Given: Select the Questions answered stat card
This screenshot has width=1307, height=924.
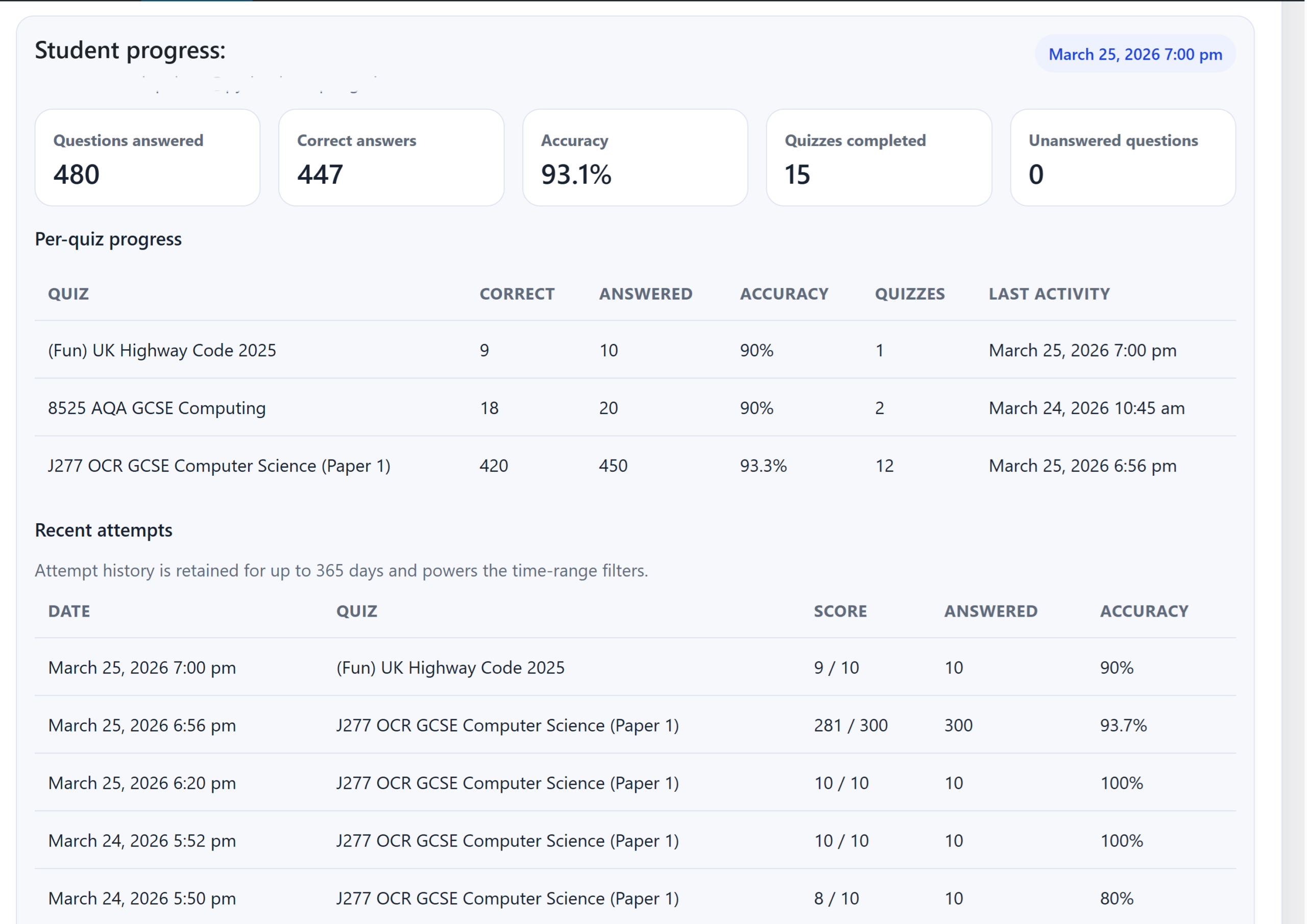Looking at the screenshot, I should pos(148,158).
